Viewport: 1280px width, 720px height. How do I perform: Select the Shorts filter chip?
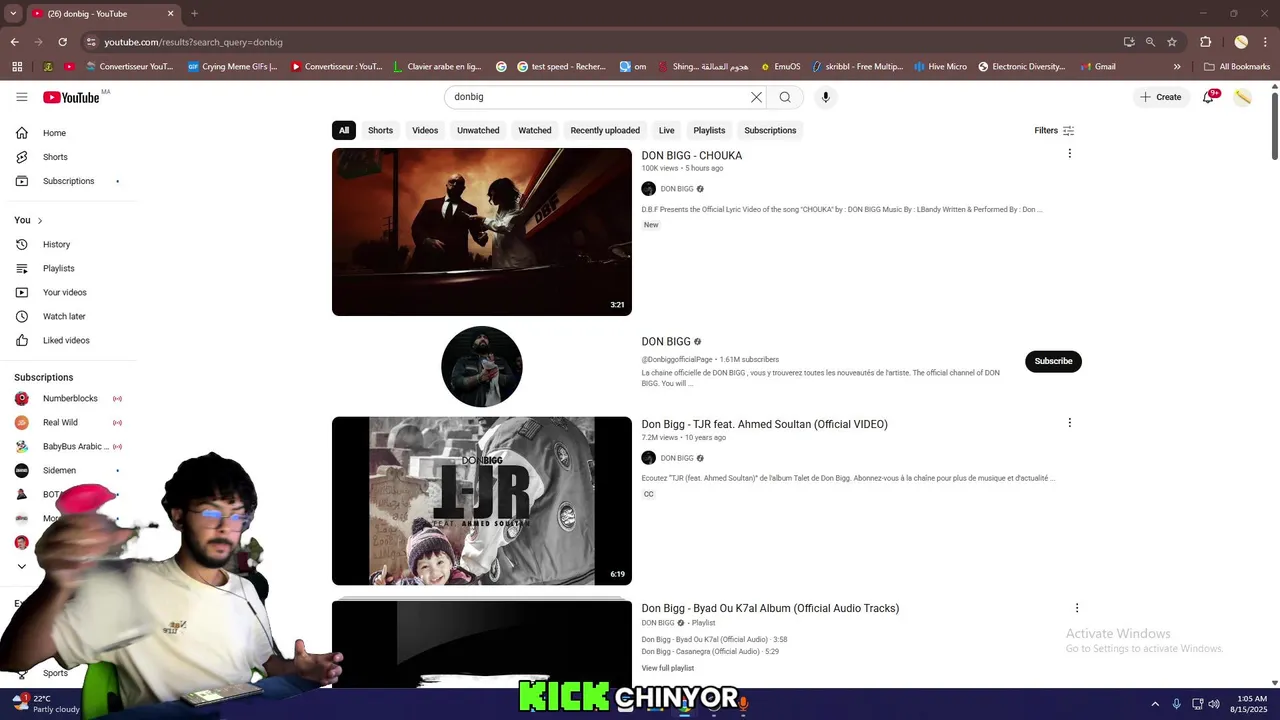[380, 130]
